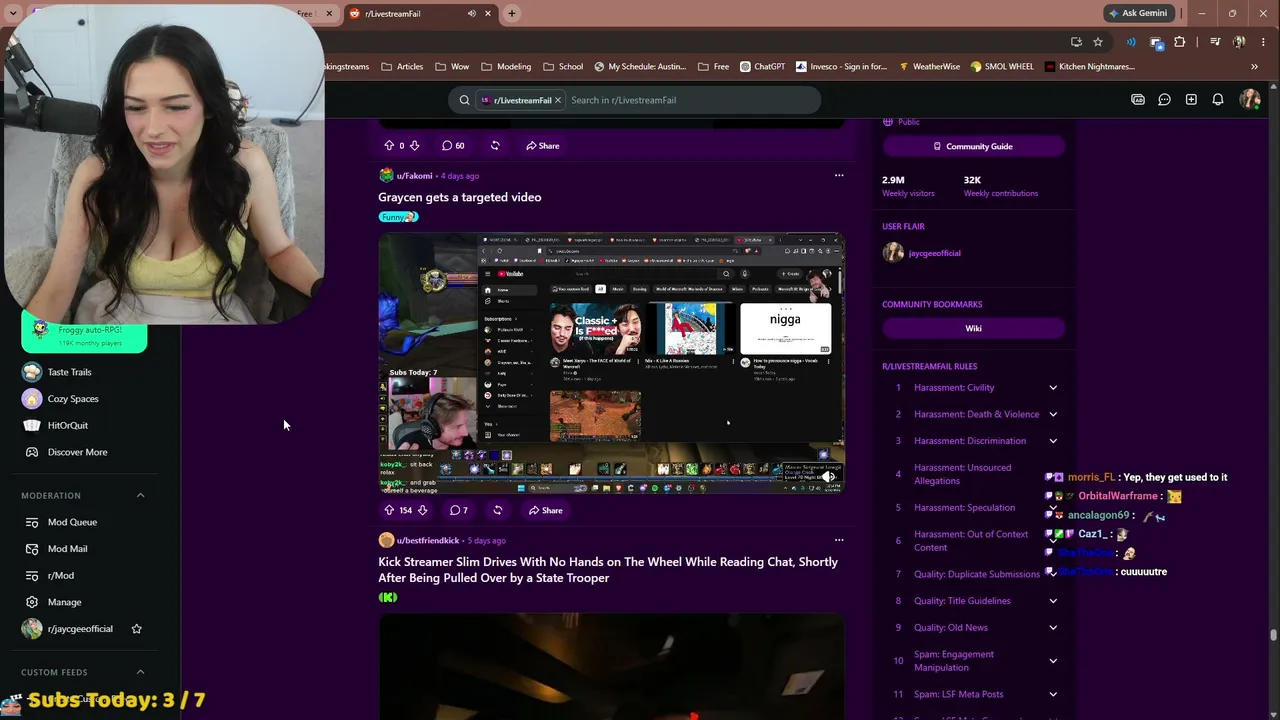This screenshot has height=720, width=1280.
Task: Create a new Reddit post
Action: 1191,100
